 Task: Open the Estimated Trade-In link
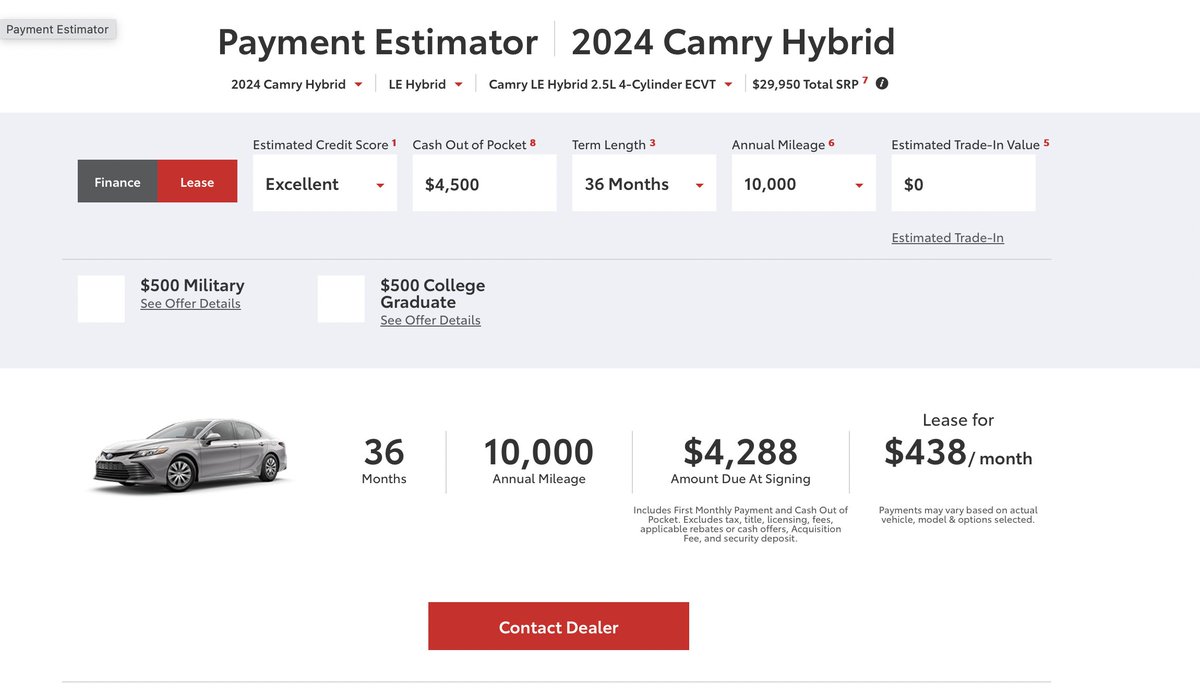tap(948, 238)
